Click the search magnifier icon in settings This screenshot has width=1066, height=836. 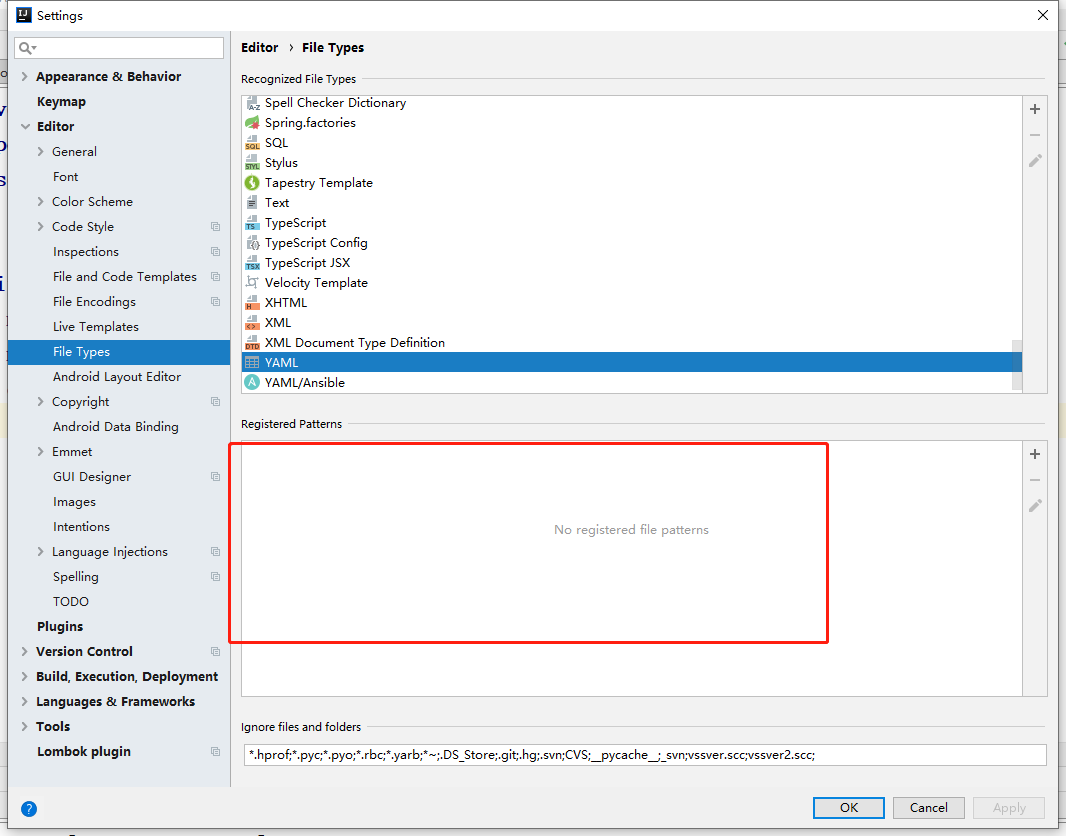click(27, 48)
